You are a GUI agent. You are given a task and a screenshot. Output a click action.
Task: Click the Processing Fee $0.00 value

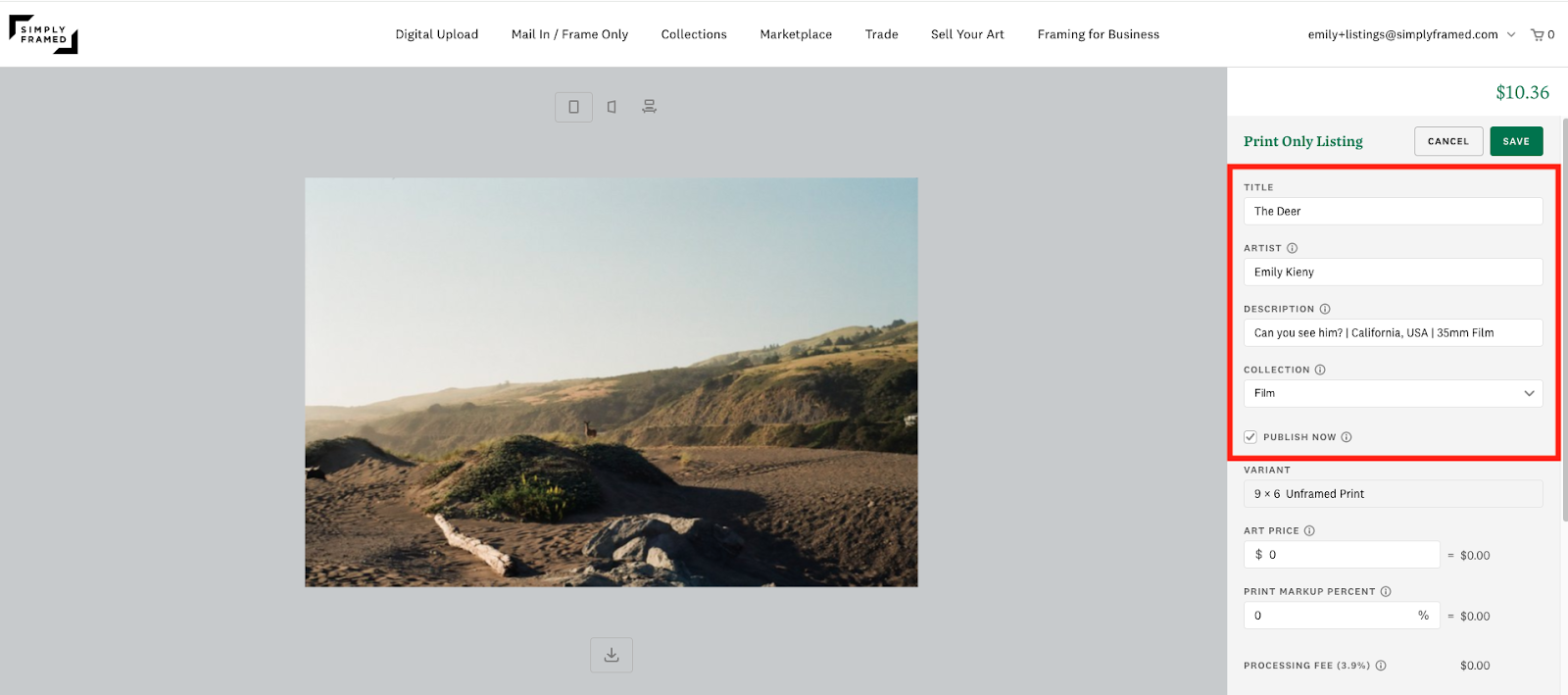[x=1475, y=666]
